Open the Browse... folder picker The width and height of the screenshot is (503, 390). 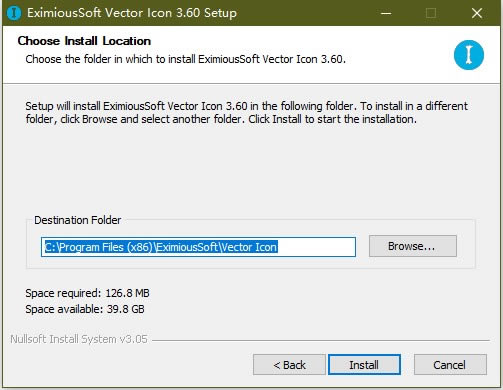[413, 246]
